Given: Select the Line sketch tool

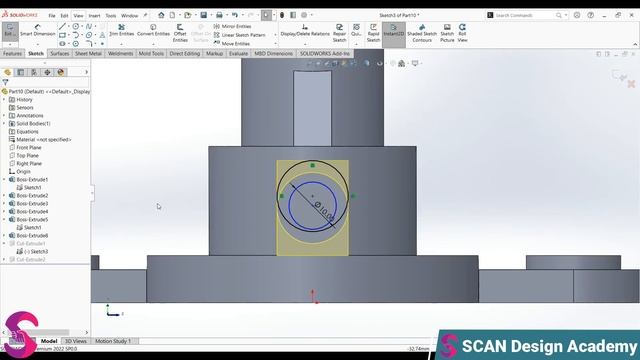Looking at the screenshot, I should click(x=62, y=26).
